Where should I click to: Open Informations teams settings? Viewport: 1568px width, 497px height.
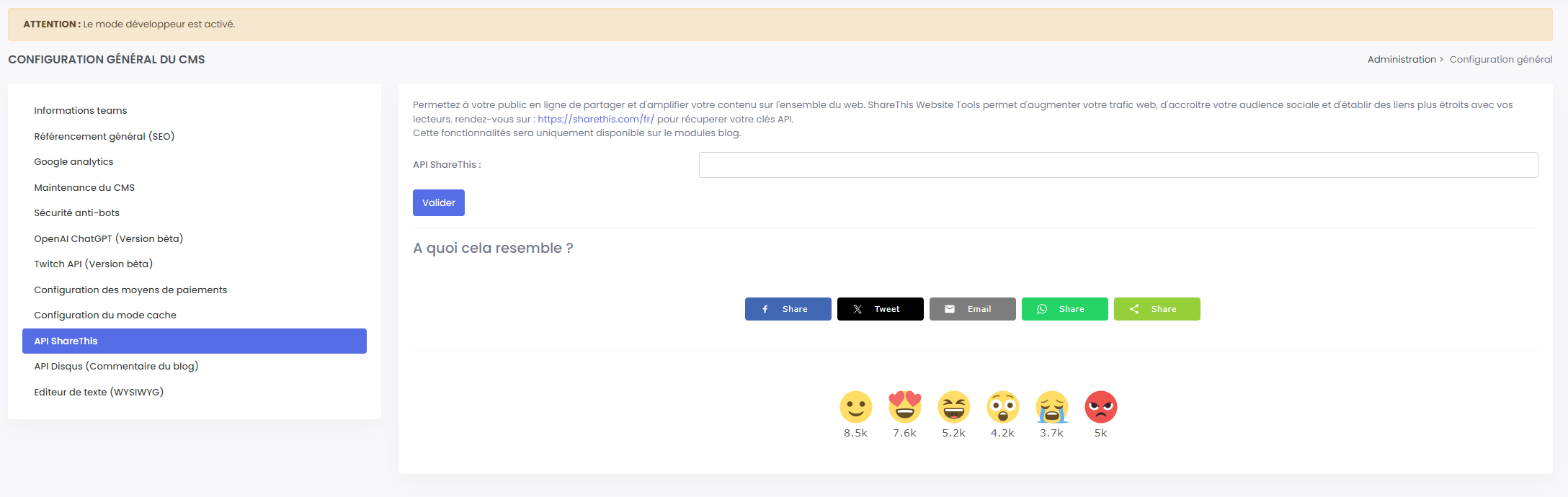coord(81,111)
